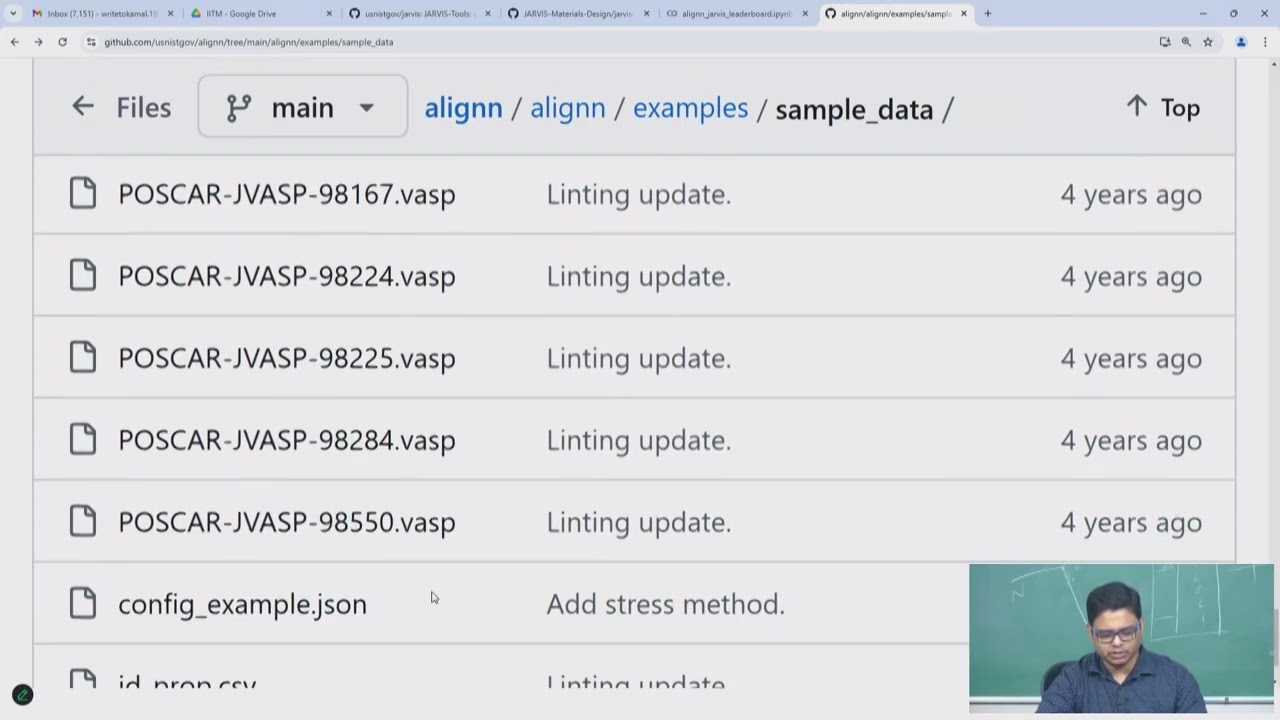Open the second alignn folder breadcrumb
The height and width of the screenshot is (720, 1280).
[568, 108]
